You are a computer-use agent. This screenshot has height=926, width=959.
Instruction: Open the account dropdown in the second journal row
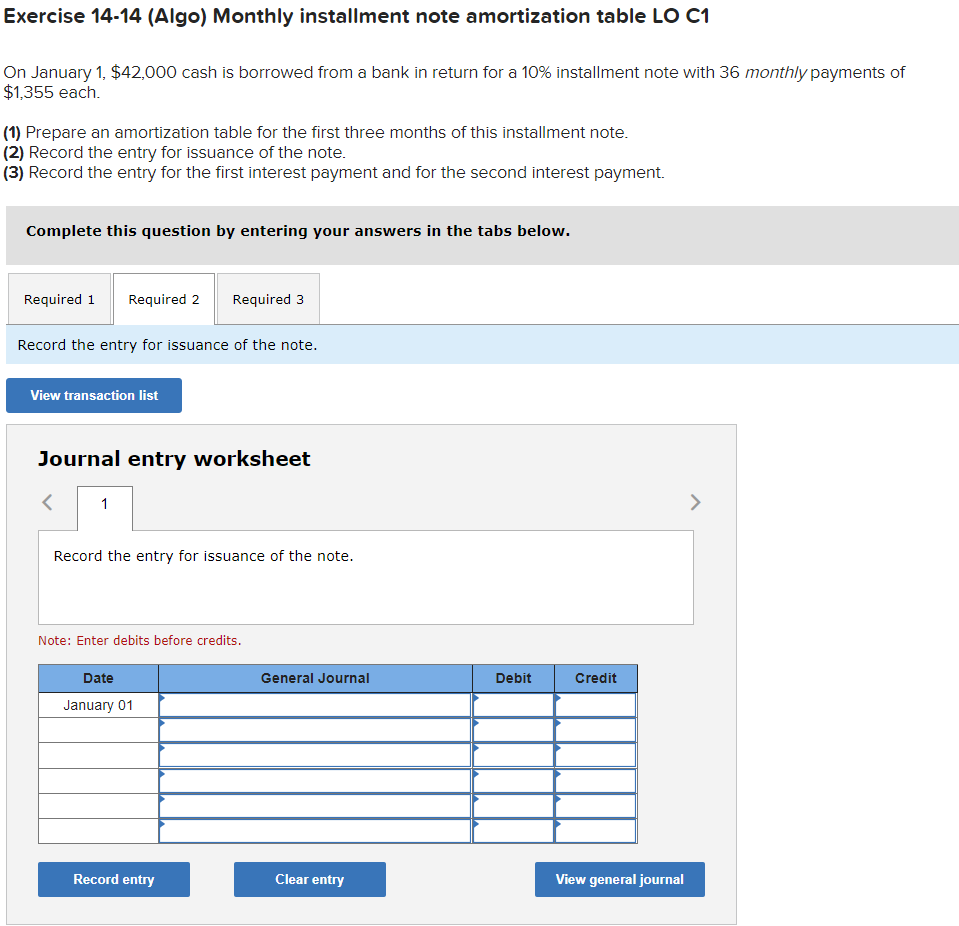coord(162,729)
